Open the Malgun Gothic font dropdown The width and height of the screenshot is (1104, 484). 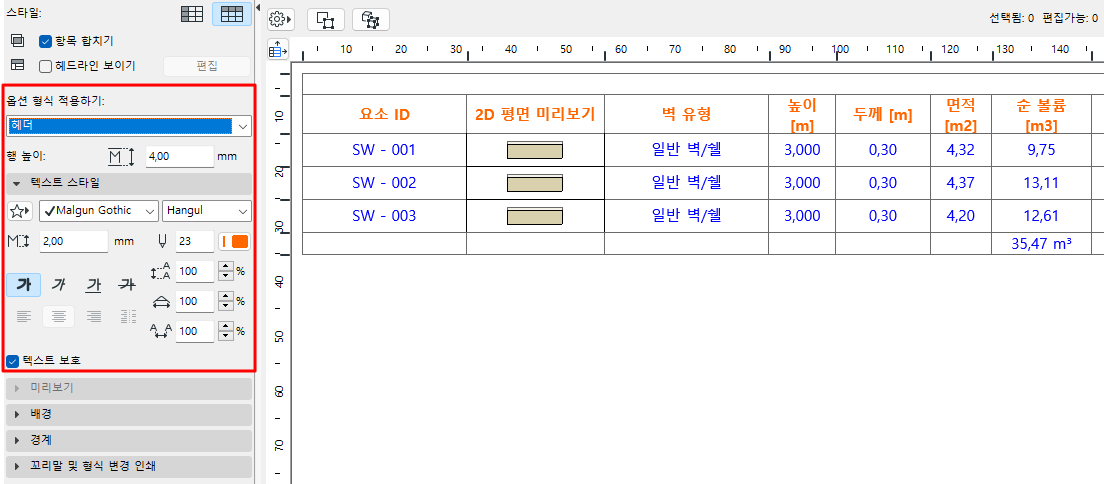[99, 211]
